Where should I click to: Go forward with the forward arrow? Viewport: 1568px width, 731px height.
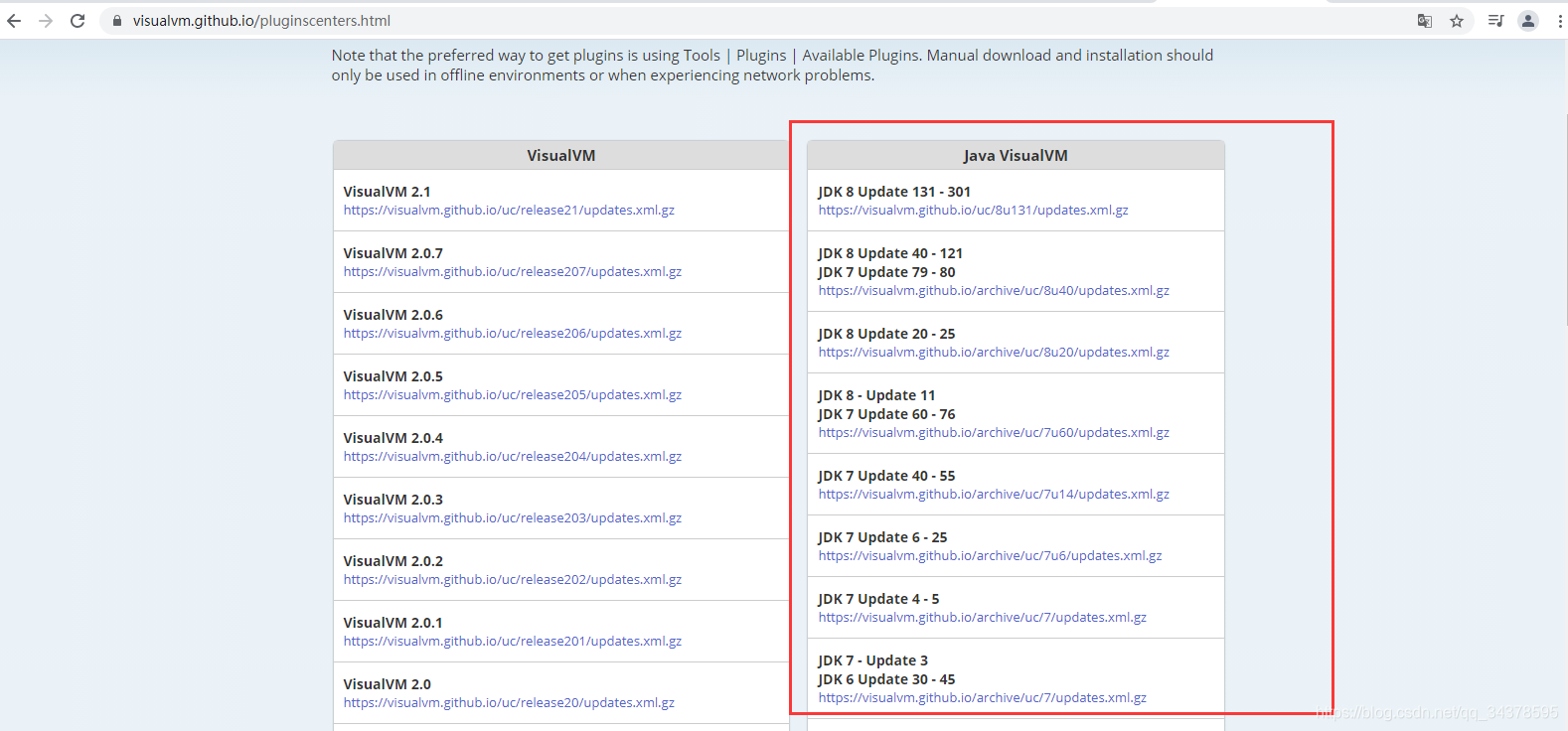point(46,21)
